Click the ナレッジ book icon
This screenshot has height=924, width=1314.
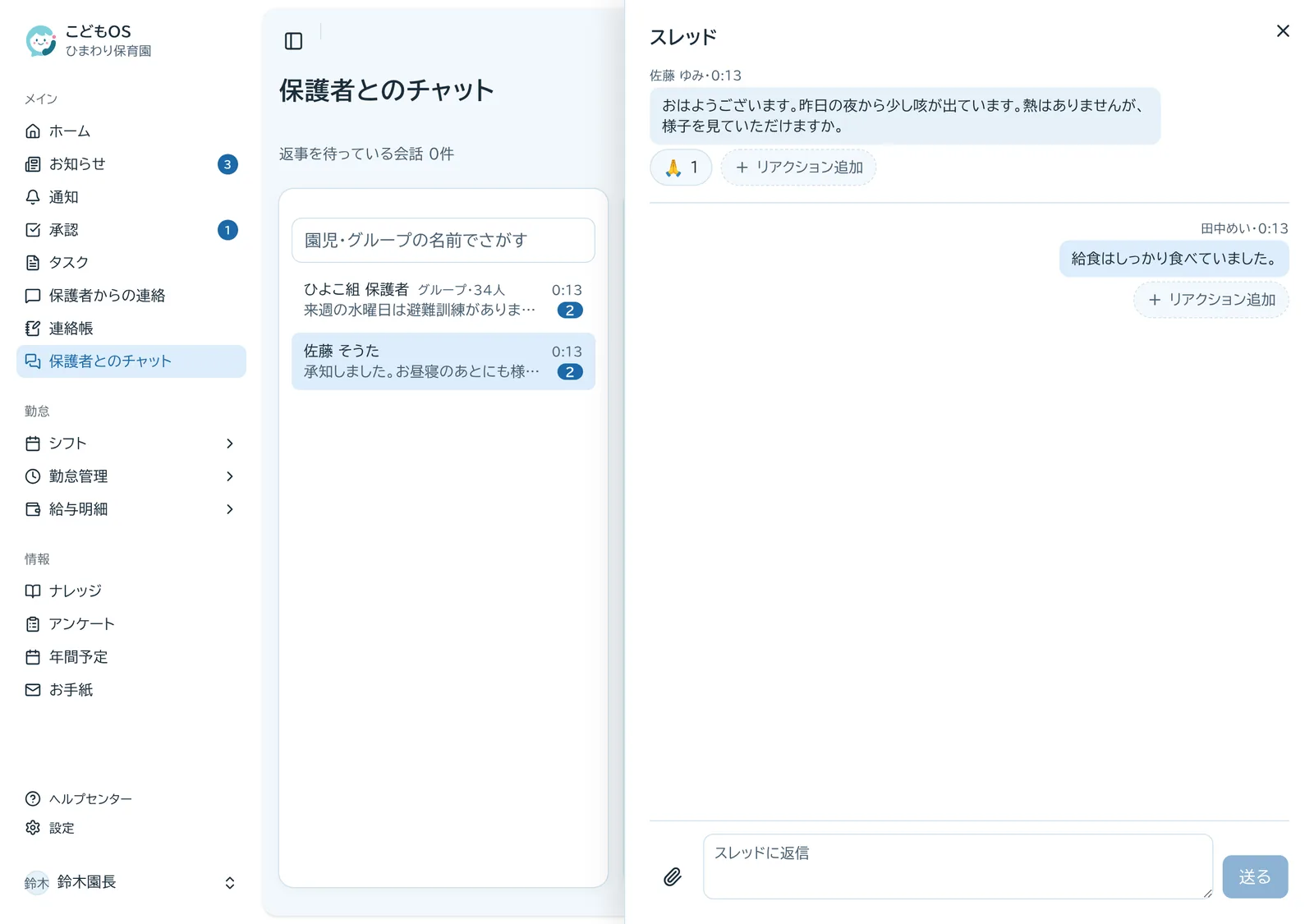click(33, 591)
